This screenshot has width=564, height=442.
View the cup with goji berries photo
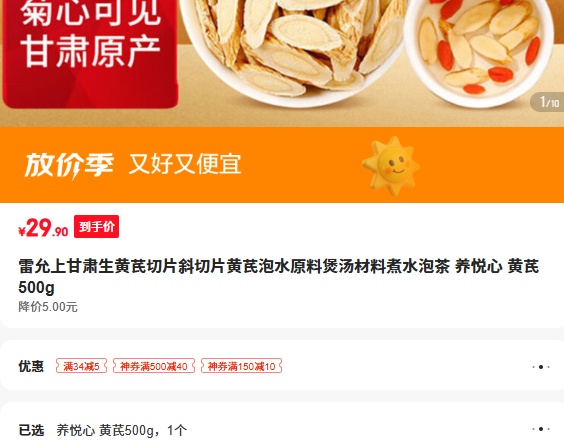click(x=478, y=50)
